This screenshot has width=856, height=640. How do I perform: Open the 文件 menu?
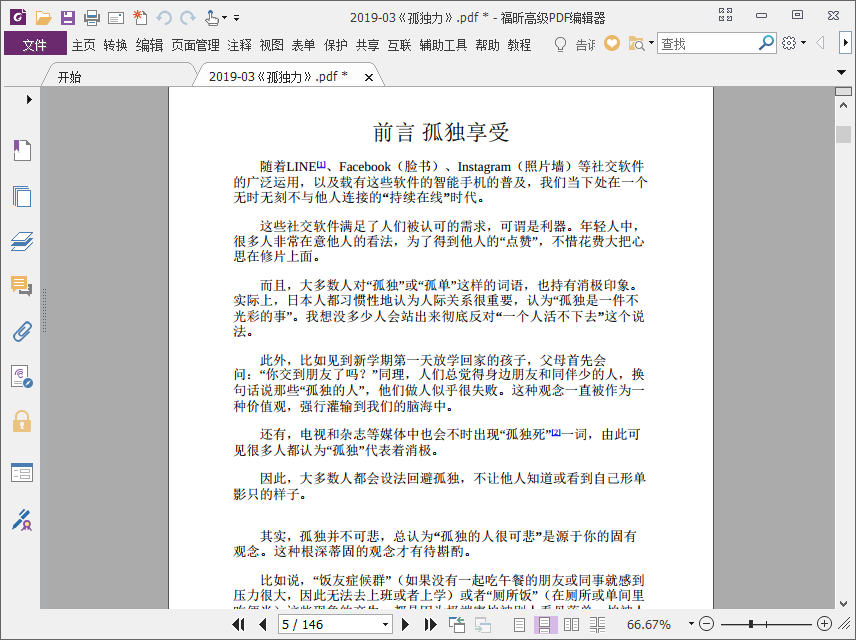(x=35, y=44)
